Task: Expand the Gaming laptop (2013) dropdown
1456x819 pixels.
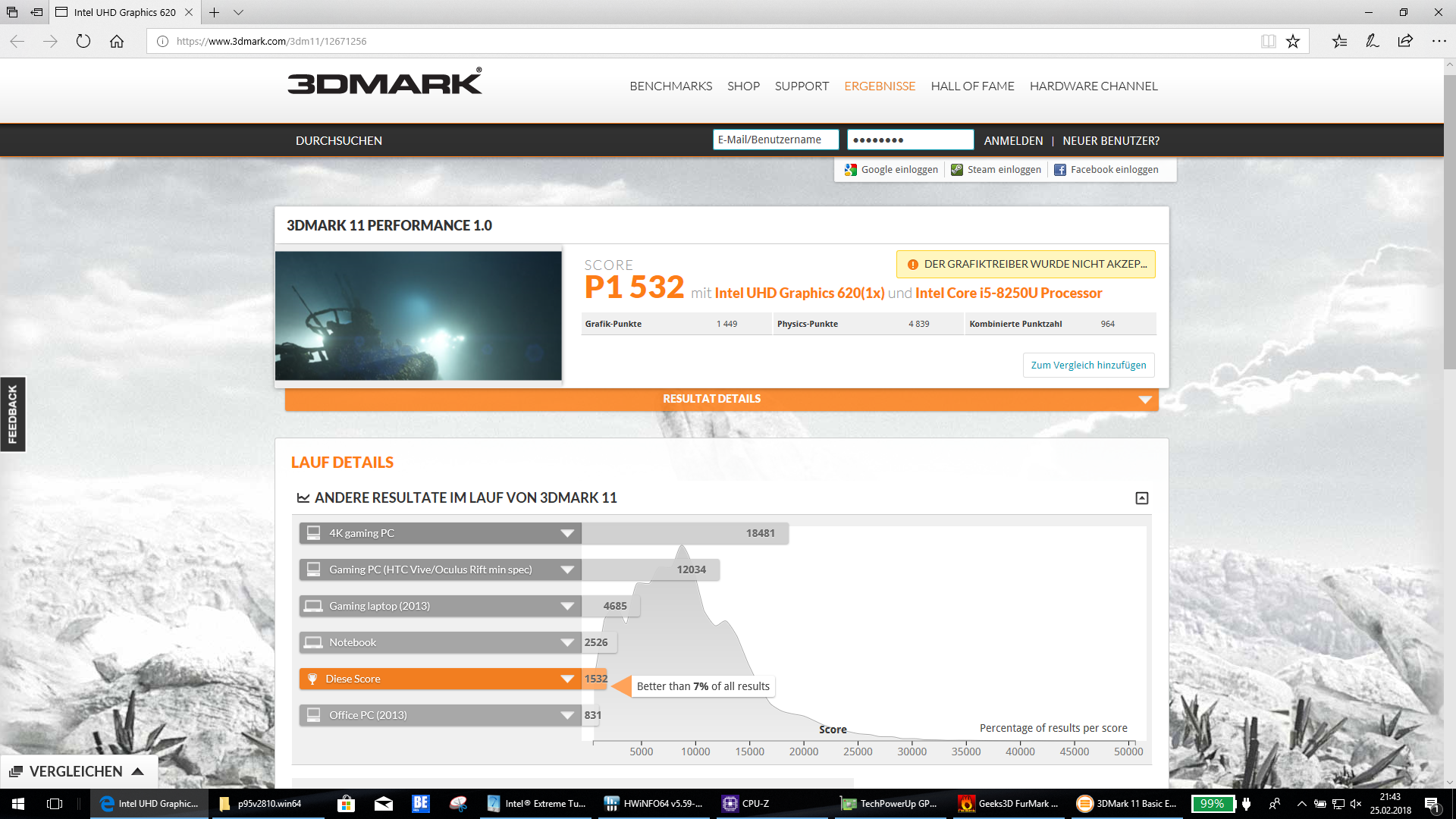Action: [x=567, y=606]
